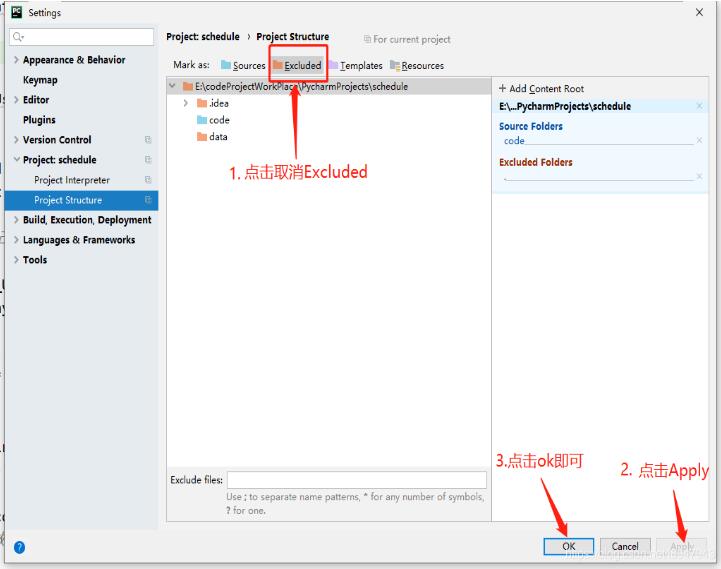Select the .idea folder icon
Viewport: 721px width, 569px height.
coord(201,103)
